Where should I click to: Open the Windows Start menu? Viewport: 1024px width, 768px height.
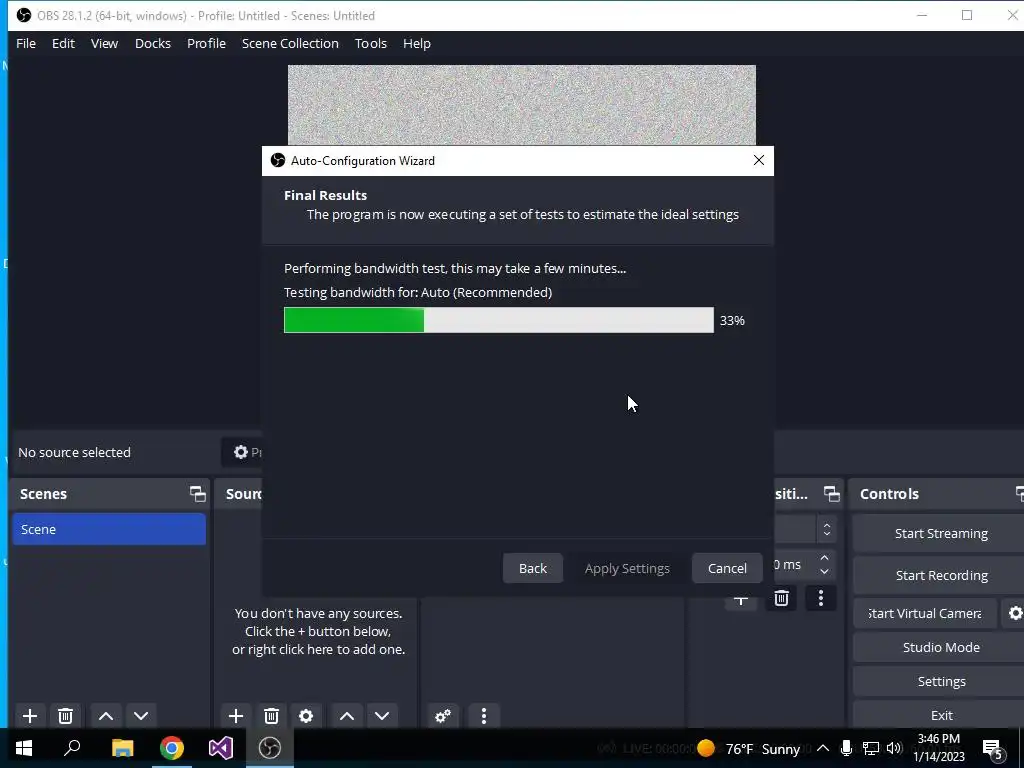pyautogui.click(x=24, y=748)
